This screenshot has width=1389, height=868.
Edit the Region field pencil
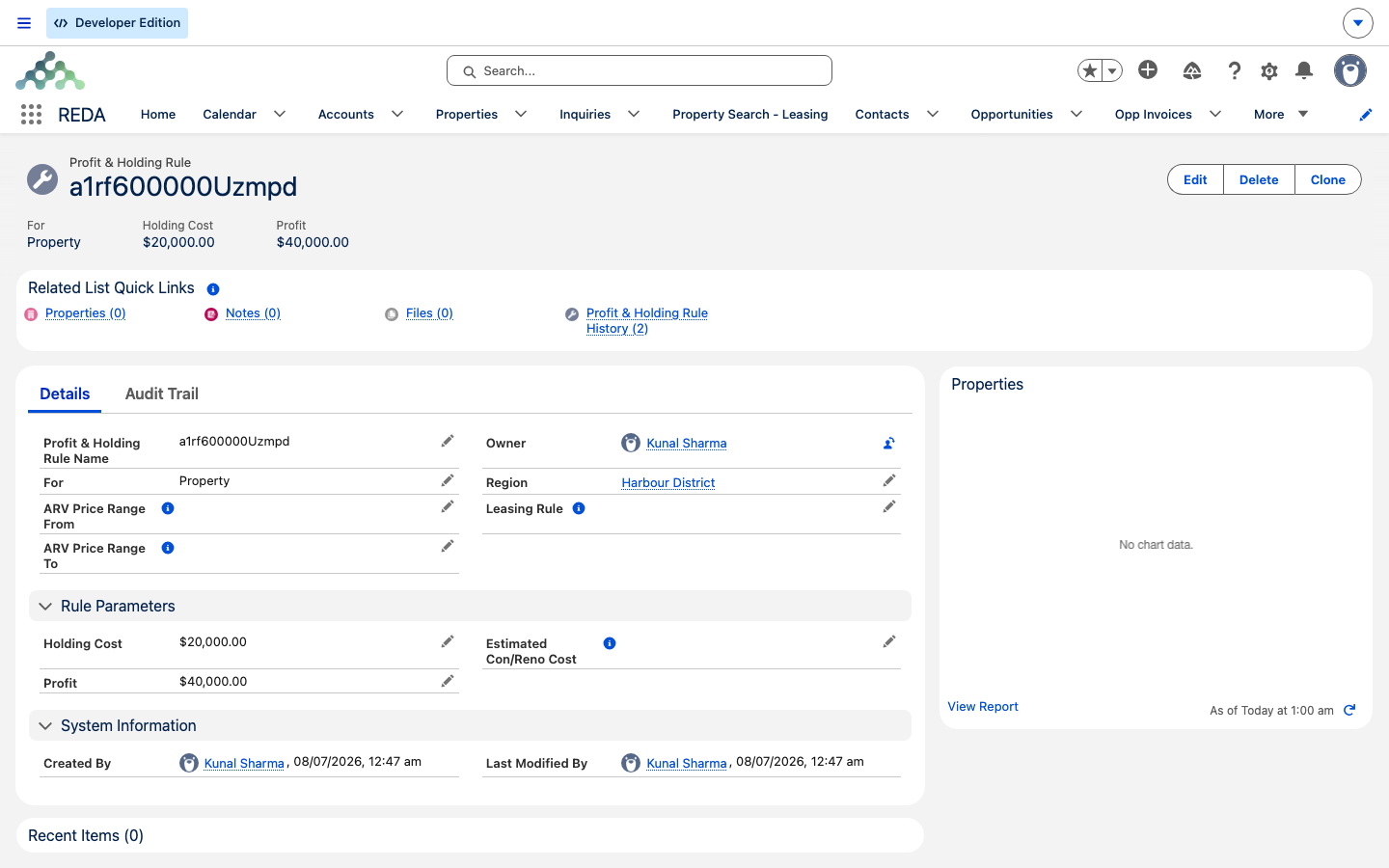click(x=889, y=481)
